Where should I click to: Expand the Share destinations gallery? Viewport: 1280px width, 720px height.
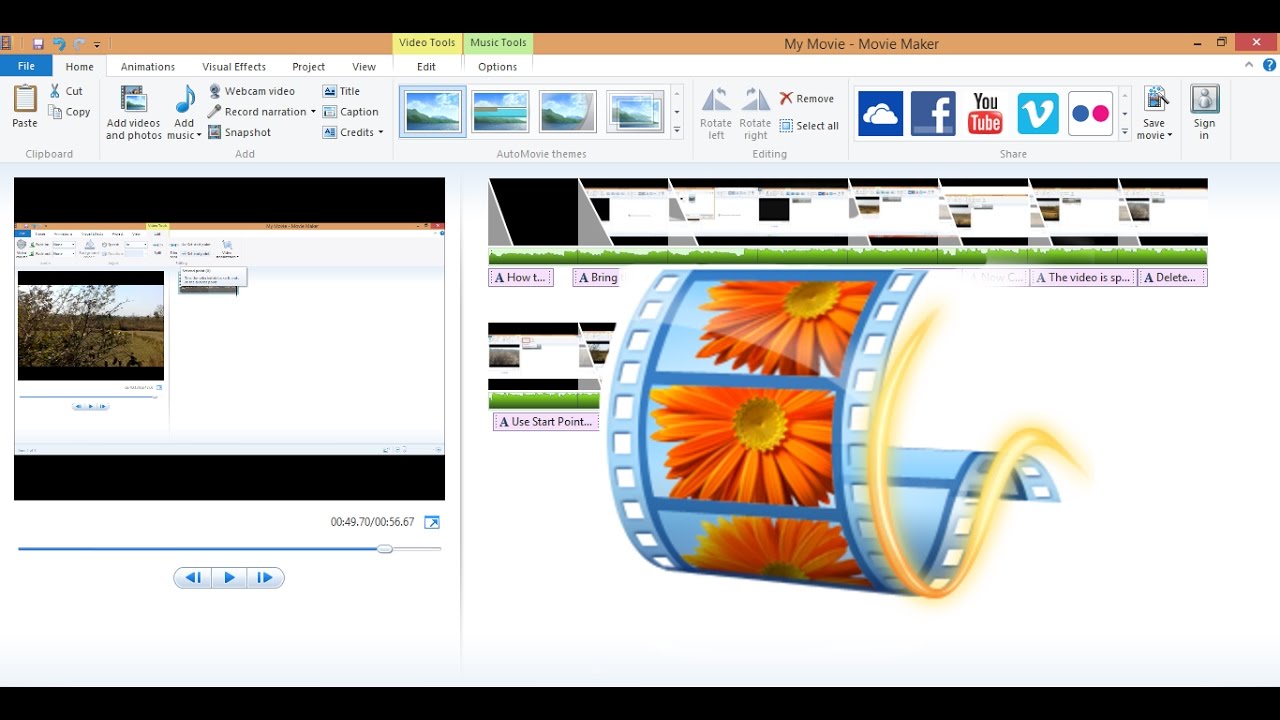click(x=1125, y=130)
